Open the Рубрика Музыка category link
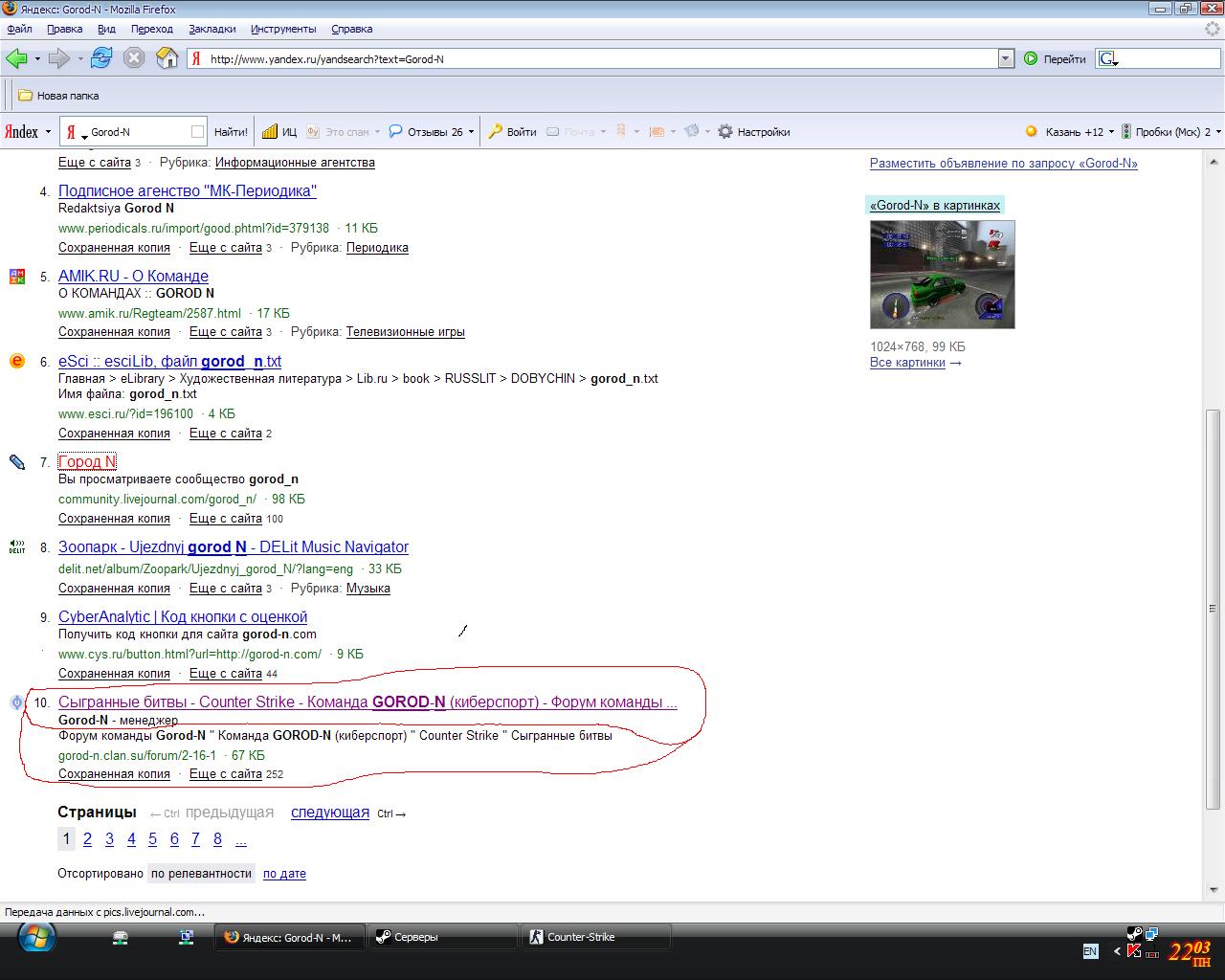1225x980 pixels. coord(368,589)
